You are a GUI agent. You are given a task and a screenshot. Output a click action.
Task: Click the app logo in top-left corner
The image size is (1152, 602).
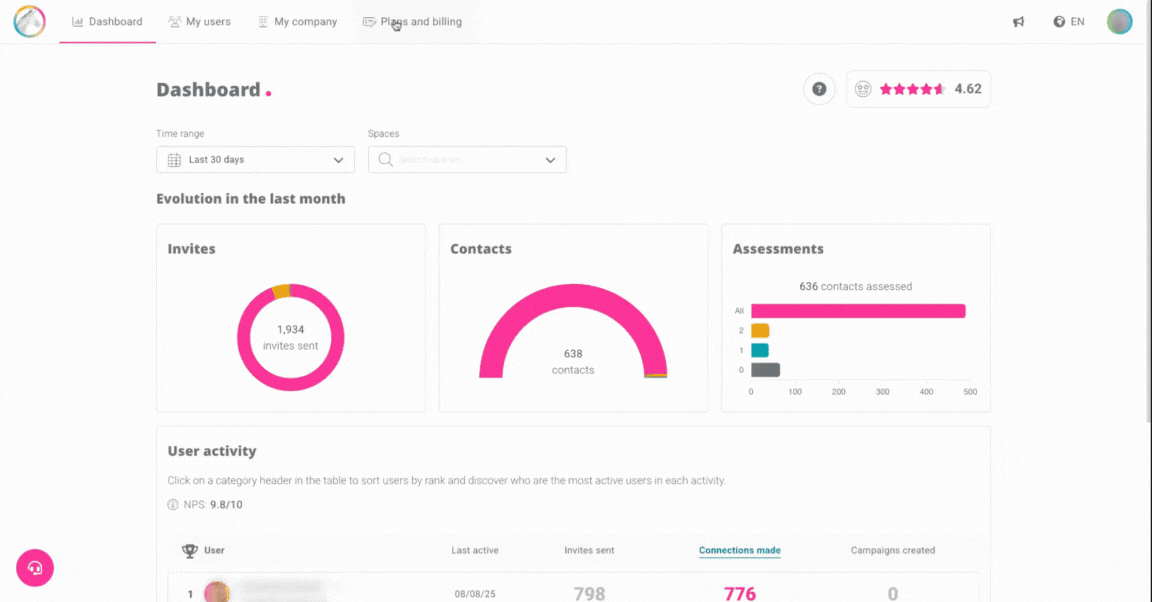coord(29,21)
